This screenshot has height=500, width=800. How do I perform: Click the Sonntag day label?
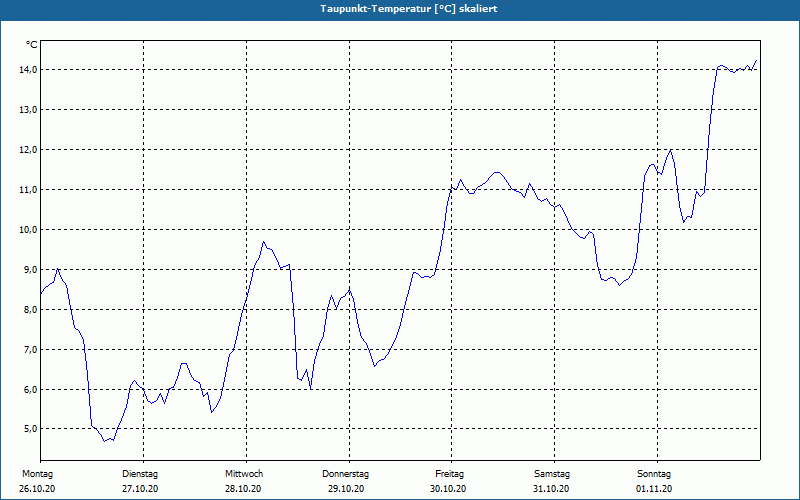[654, 474]
